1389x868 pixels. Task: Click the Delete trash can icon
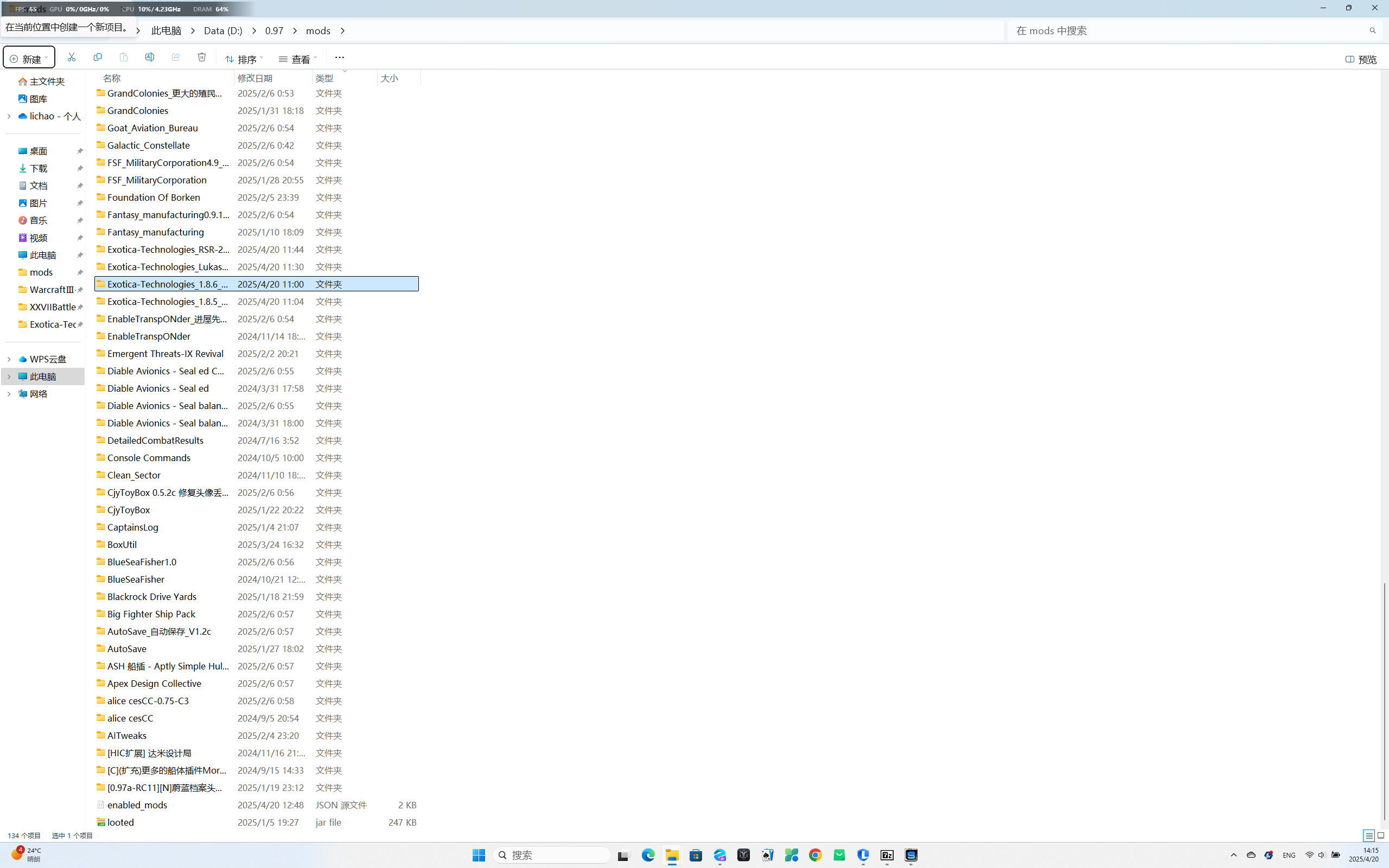pos(201,58)
